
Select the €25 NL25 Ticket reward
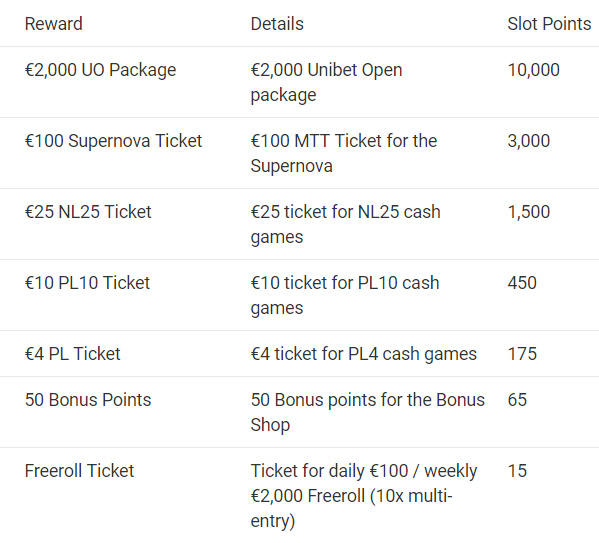click(x=88, y=212)
